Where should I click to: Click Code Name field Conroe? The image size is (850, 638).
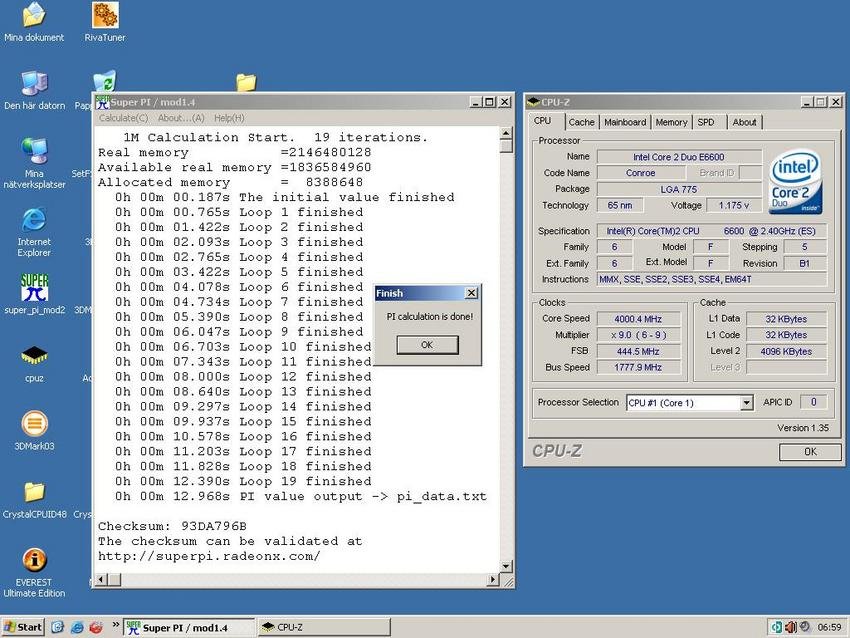point(641,173)
